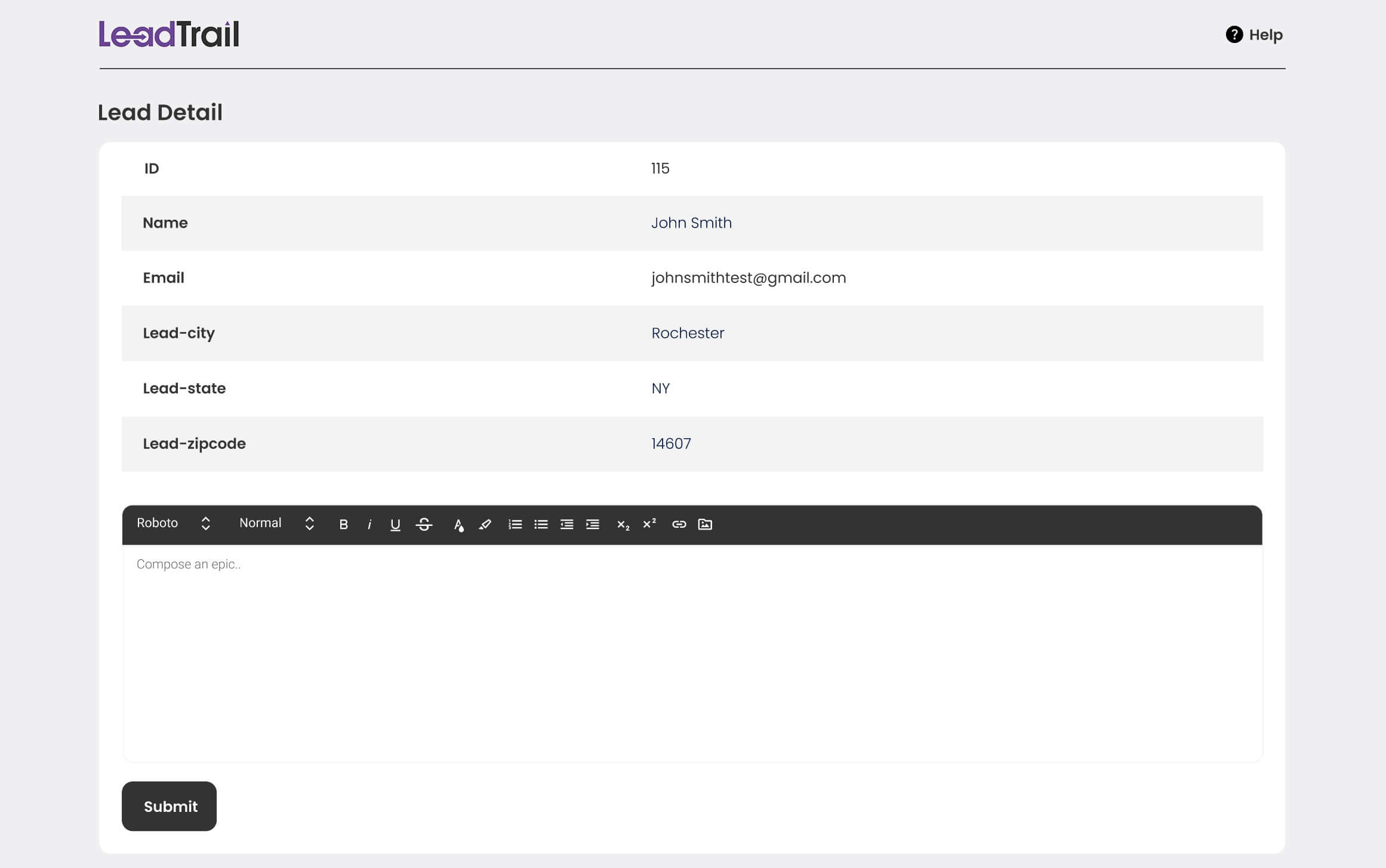The height and width of the screenshot is (868, 1386).
Task: Apply subscript formatting
Action: point(623,525)
